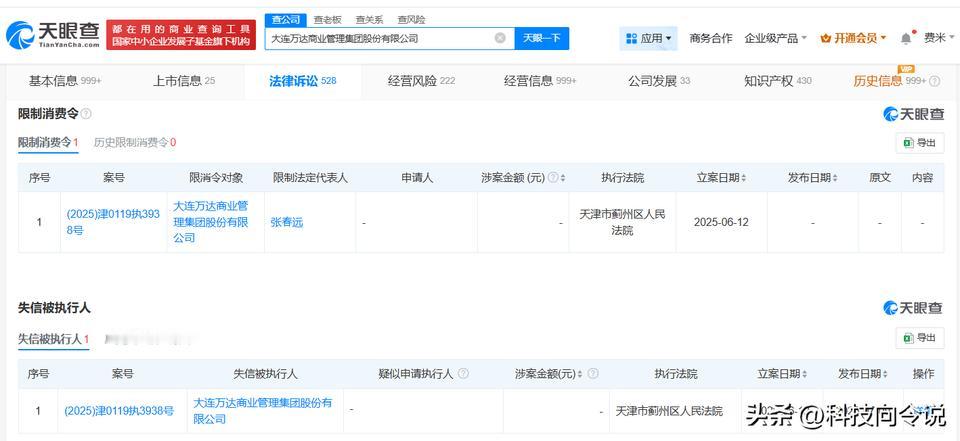The width and height of the screenshot is (960, 441).
Task: Select the 失信被执行人 1 sub-tab
Action: click(x=54, y=339)
